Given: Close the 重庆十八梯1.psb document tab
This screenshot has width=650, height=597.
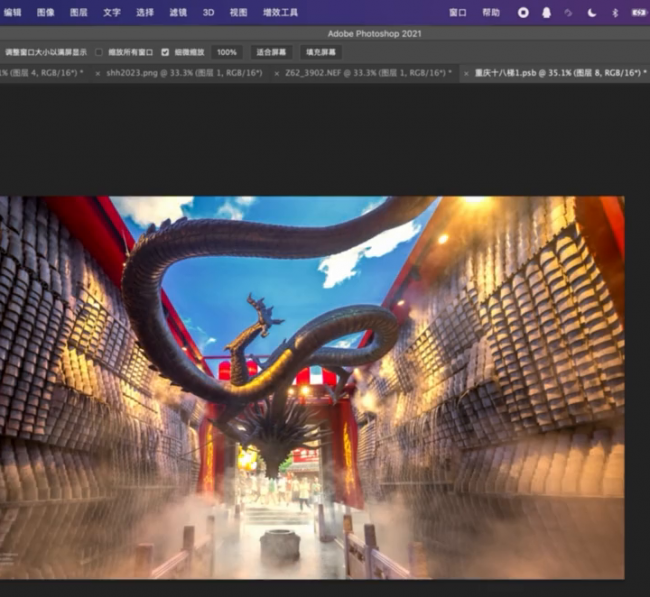Looking at the screenshot, I should click(x=466, y=73).
